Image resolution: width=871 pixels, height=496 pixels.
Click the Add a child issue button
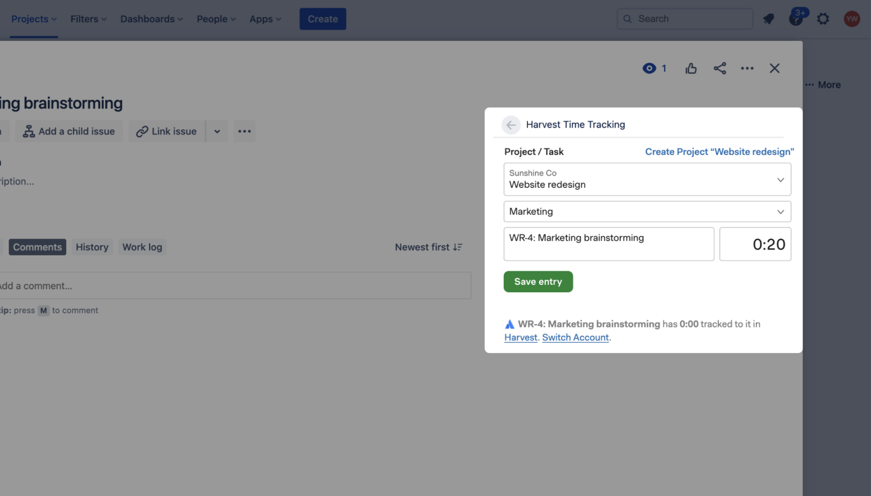click(69, 132)
